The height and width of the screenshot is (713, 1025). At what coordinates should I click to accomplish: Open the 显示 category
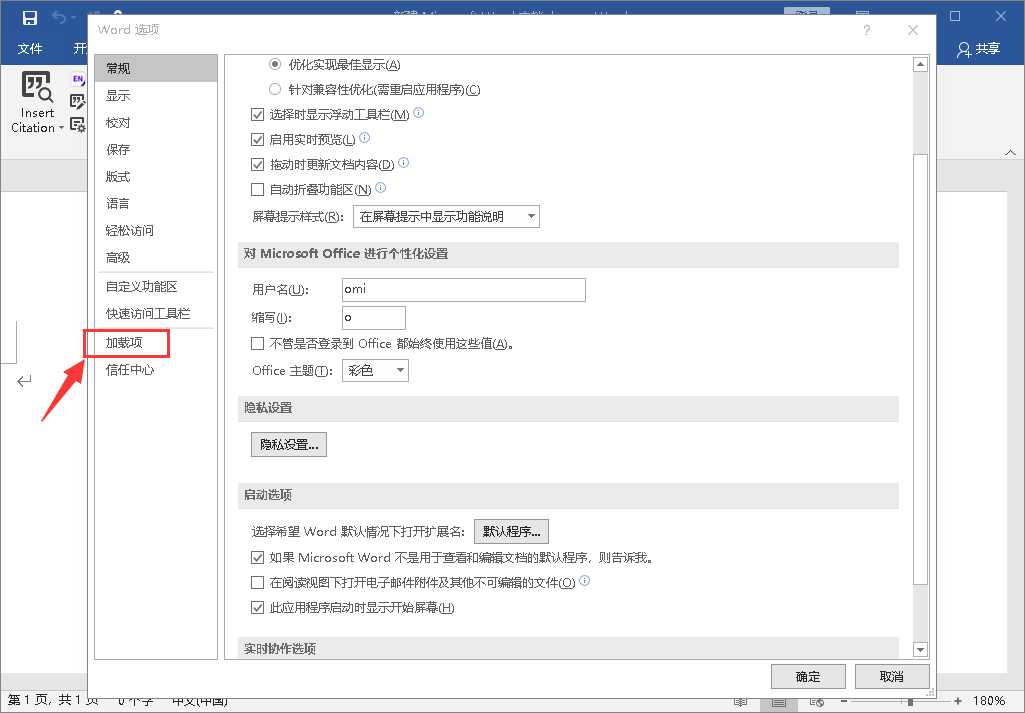point(156,95)
